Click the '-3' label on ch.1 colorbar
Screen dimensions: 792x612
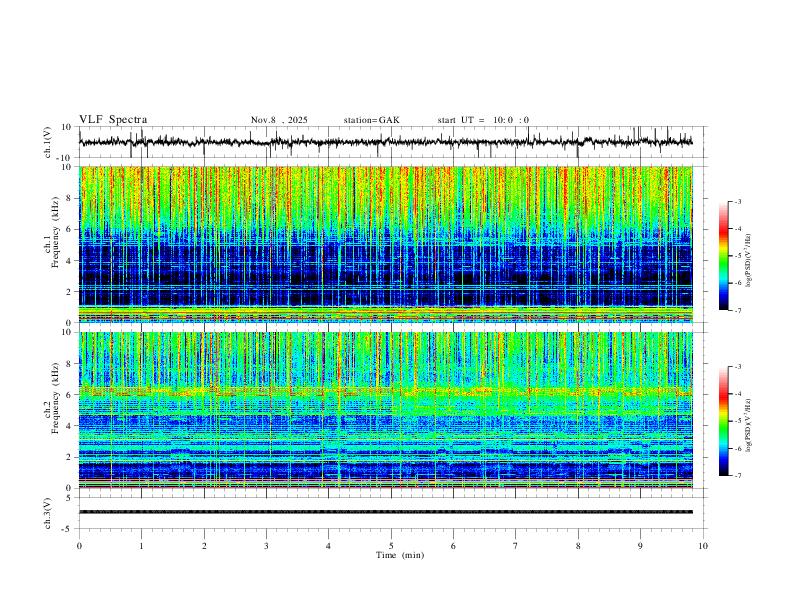[x=737, y=201]
